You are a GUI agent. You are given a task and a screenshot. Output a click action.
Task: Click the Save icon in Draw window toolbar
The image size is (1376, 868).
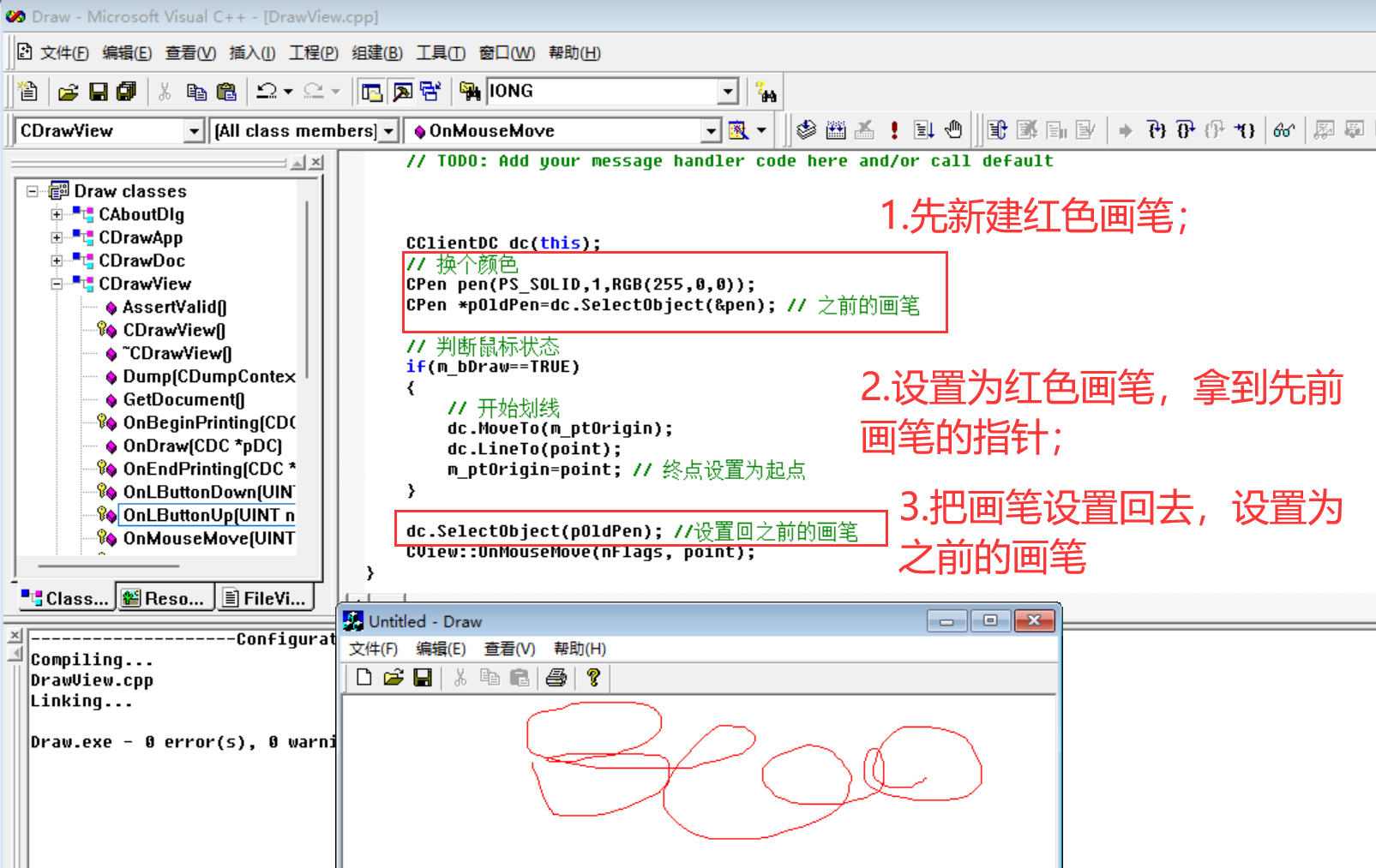click(423, 678)
